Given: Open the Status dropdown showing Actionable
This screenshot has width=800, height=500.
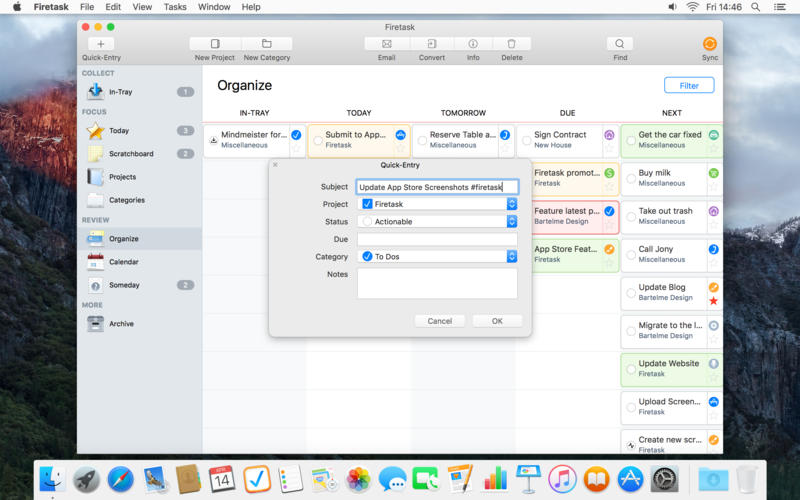Looking at the screenshot, I should 512,222.
